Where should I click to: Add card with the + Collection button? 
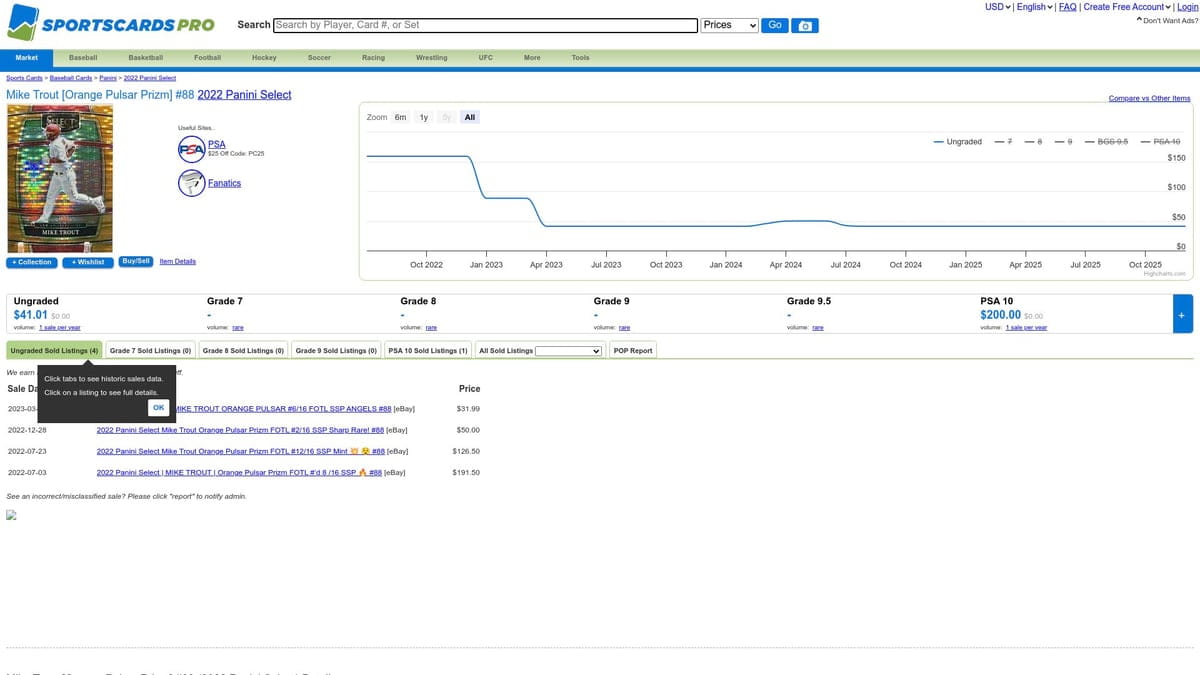[x=31, y=262]
